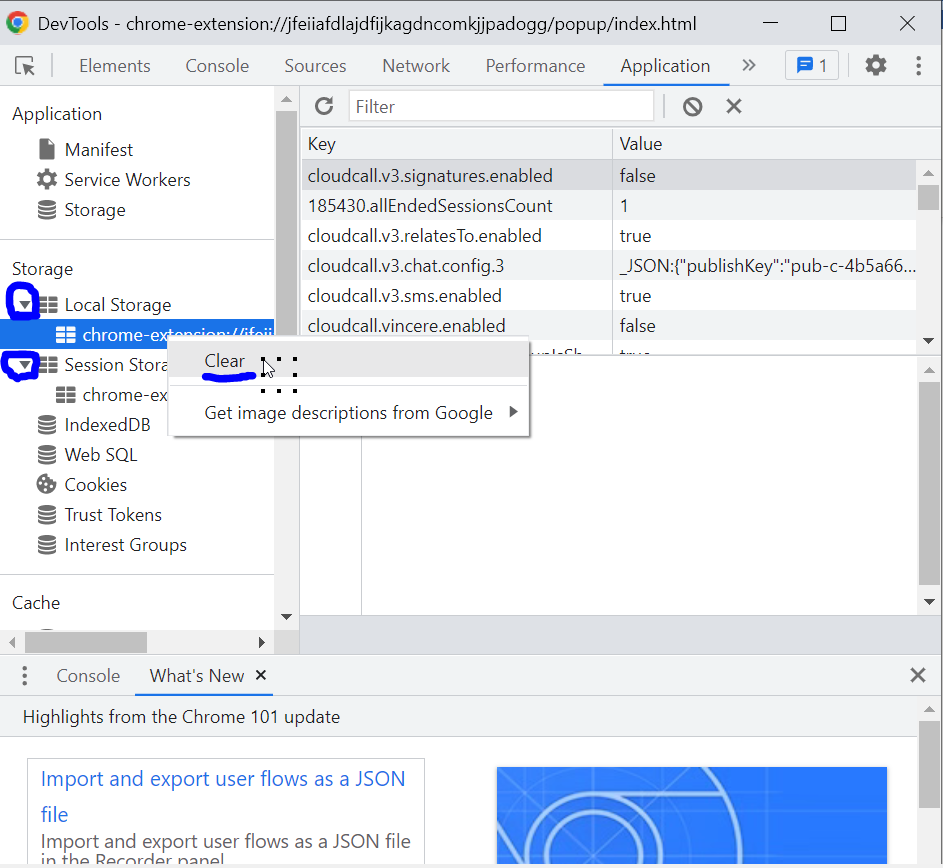Viewport: 943px width, 868px height.
Task: Open Trust Tokens item
Action: click(x=100, y=515)
